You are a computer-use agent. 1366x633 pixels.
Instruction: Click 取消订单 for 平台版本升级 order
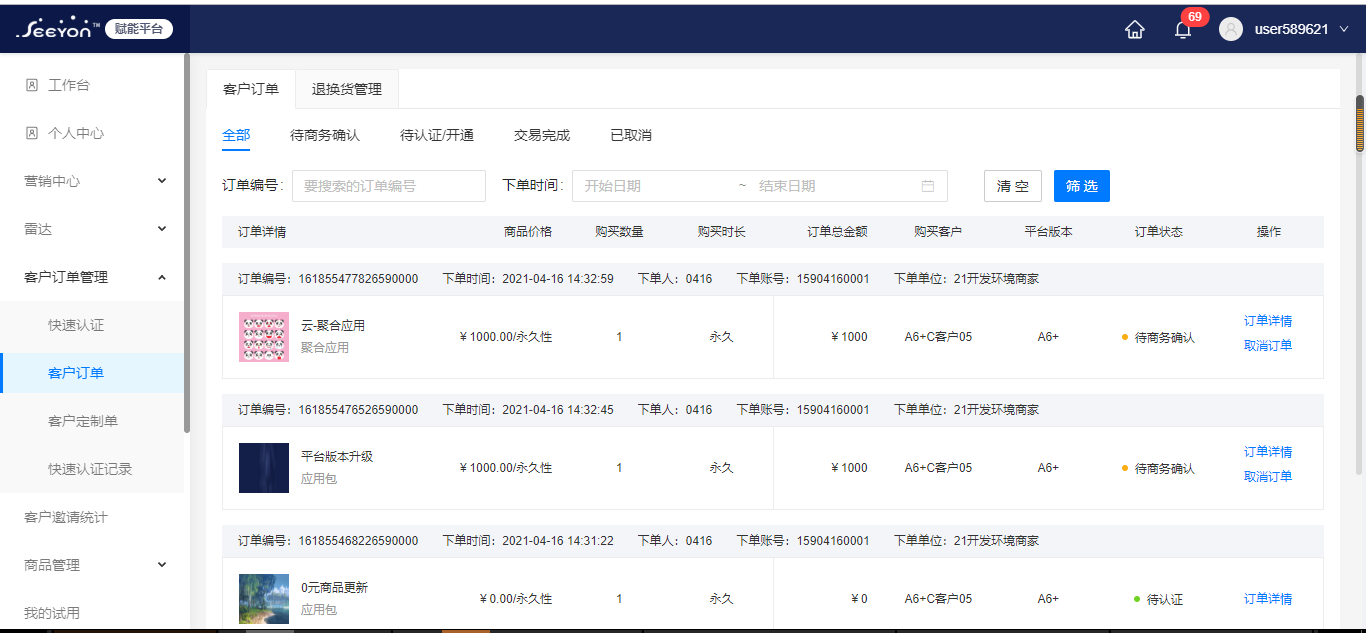(1268, 477)
